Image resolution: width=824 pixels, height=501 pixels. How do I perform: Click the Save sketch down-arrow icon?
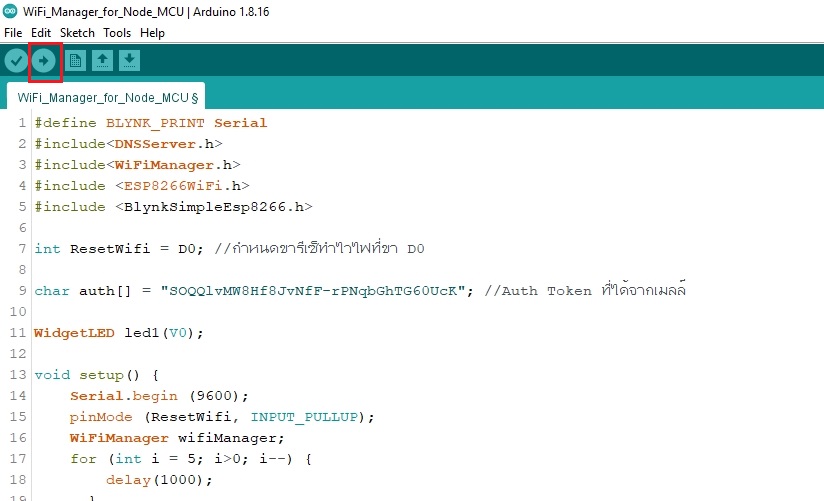click(x=129, y=60)
